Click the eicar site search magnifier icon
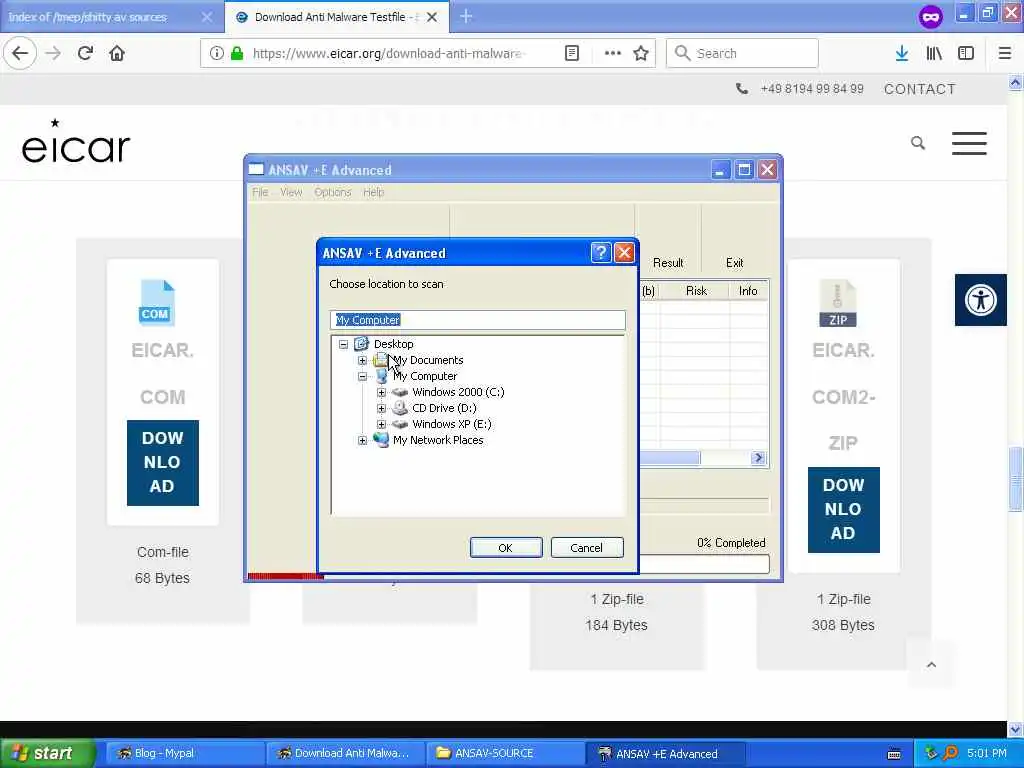The height and width of the screenshot is (768, 1024). (918, 142)
